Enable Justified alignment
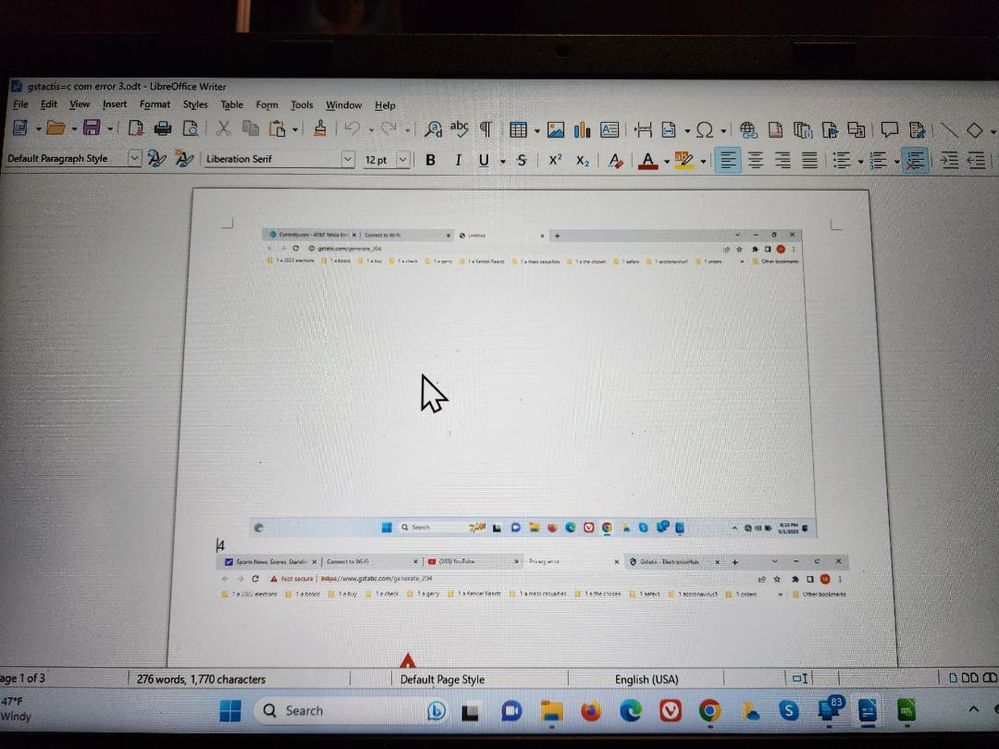The height and width of the screenshot is (749, 999). [810, 160]
